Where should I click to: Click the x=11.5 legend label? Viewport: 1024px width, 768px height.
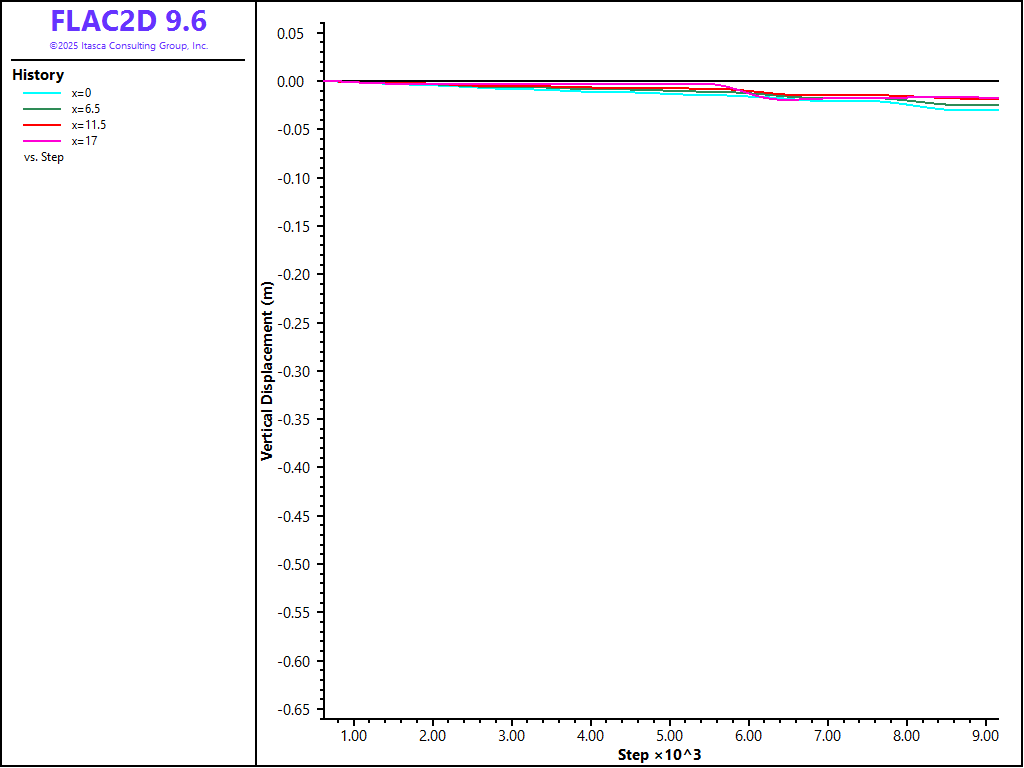(88, 125)
